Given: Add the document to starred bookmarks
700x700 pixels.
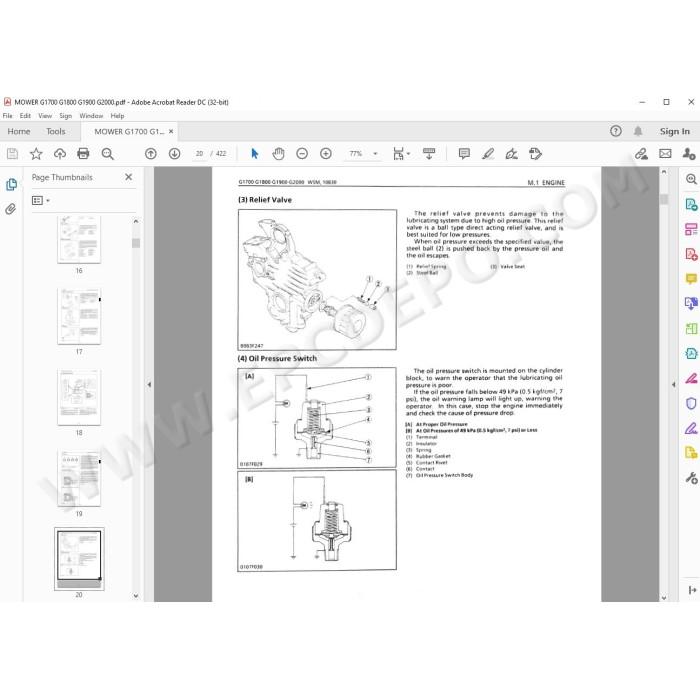Looking at the screenshot, I should pyautogui.click(x=36, y=154).
